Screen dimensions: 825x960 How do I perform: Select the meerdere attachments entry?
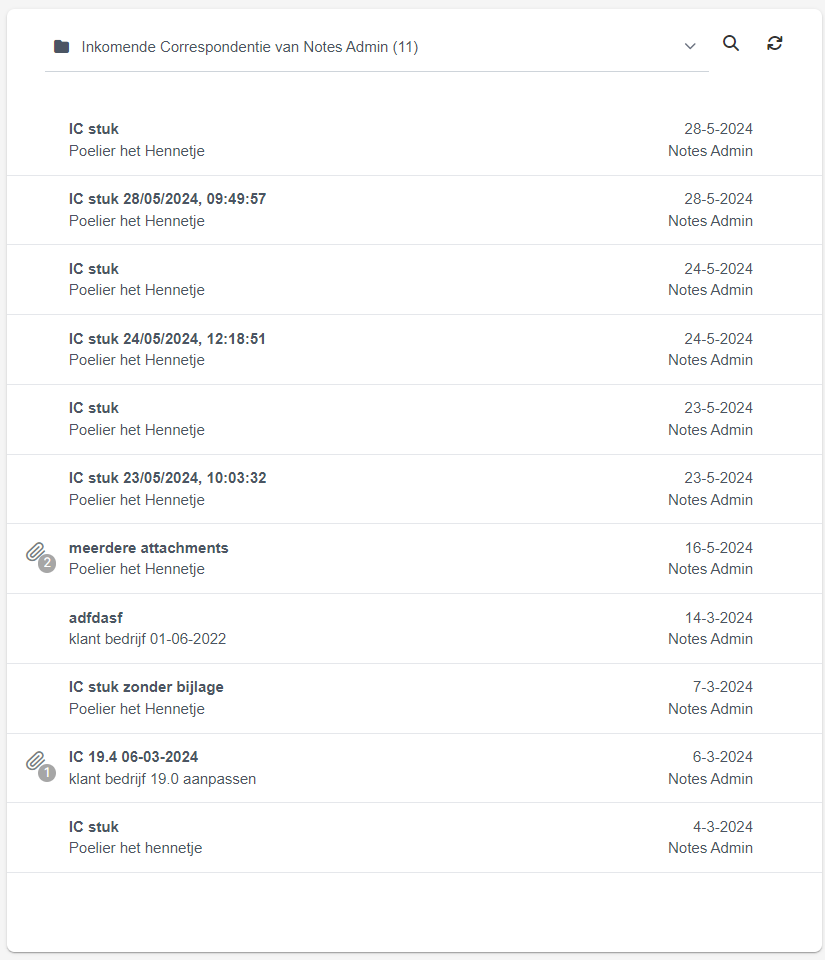[414, 558]
